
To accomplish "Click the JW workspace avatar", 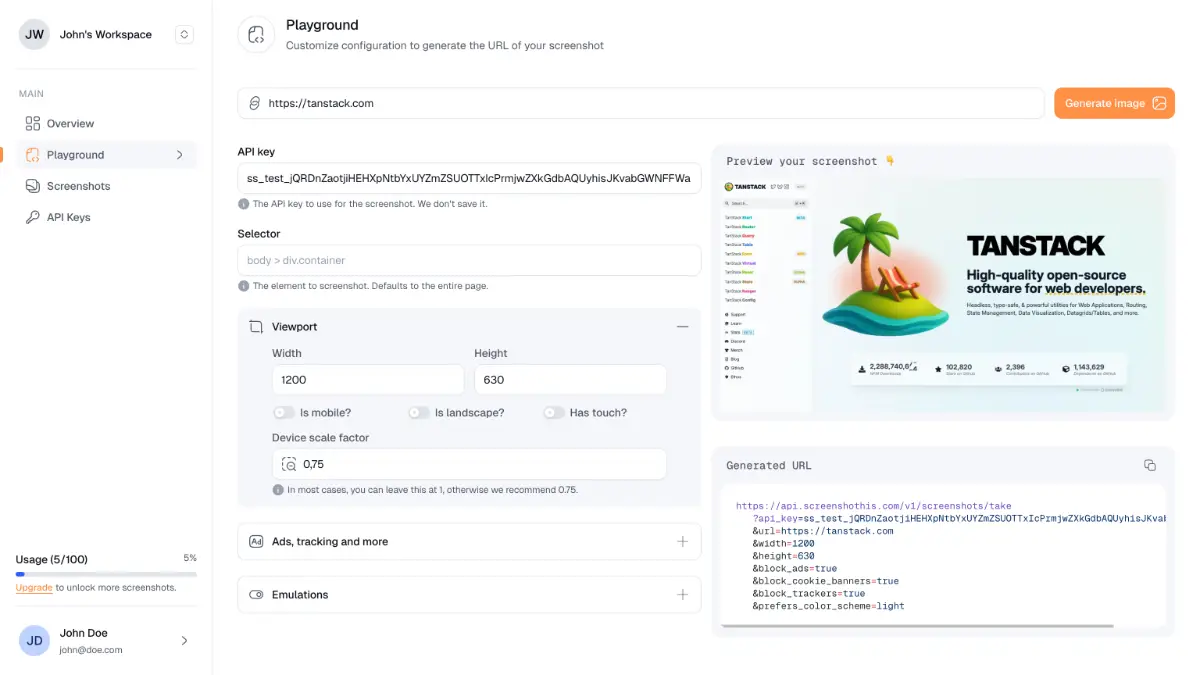I will coord(35,34).
